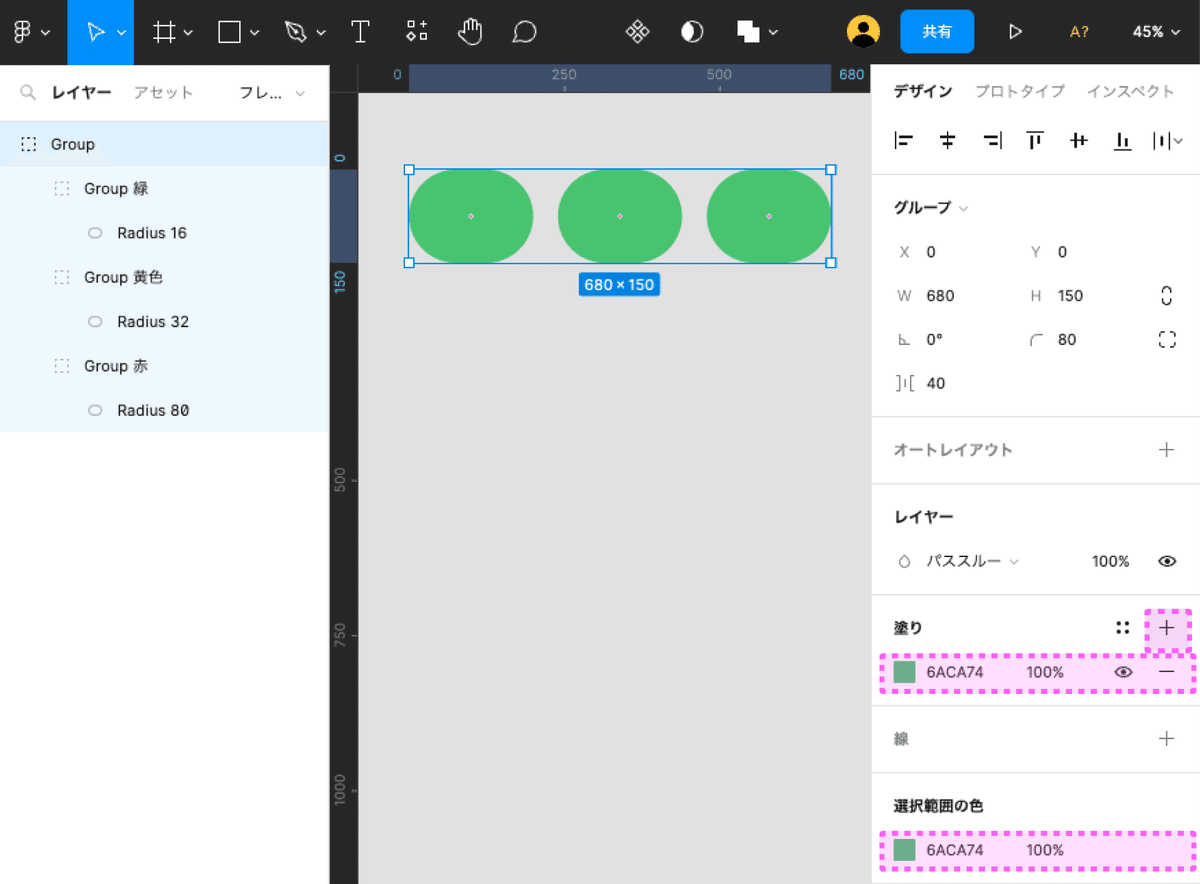The width and height of the screenshot is (1200, 884).
Task: Add auto layout with plus button
Action: [x=1166, y=450]
